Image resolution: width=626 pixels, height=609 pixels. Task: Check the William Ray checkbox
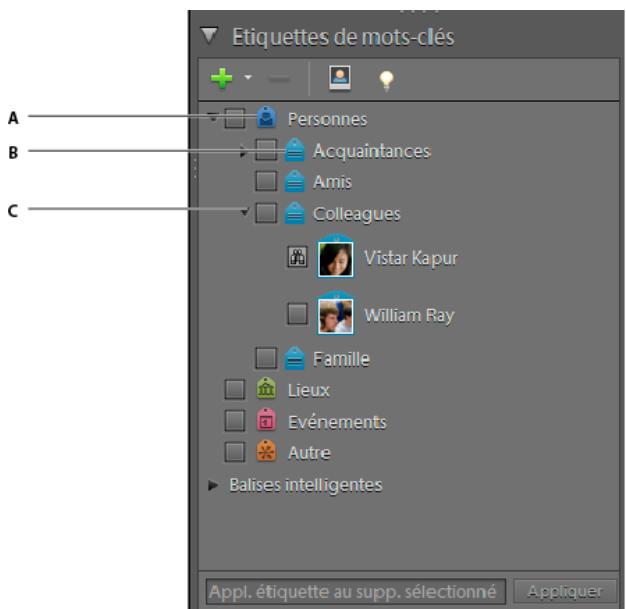pyautogui.click(x=297, y=313)
